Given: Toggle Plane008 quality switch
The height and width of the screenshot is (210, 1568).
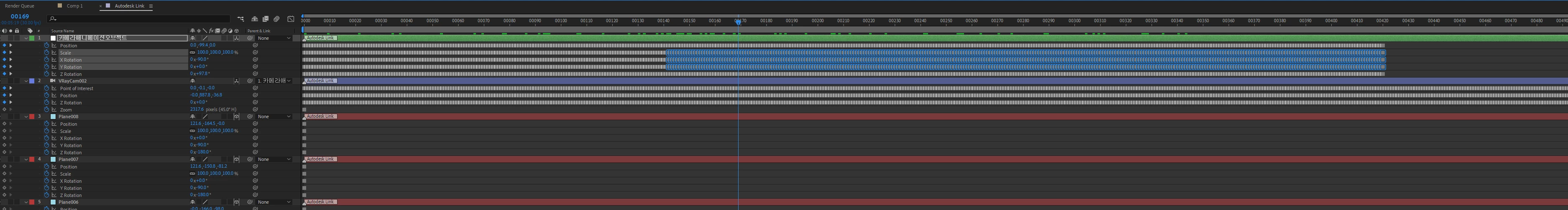Looking at the screenshot, I should point(205,116).
